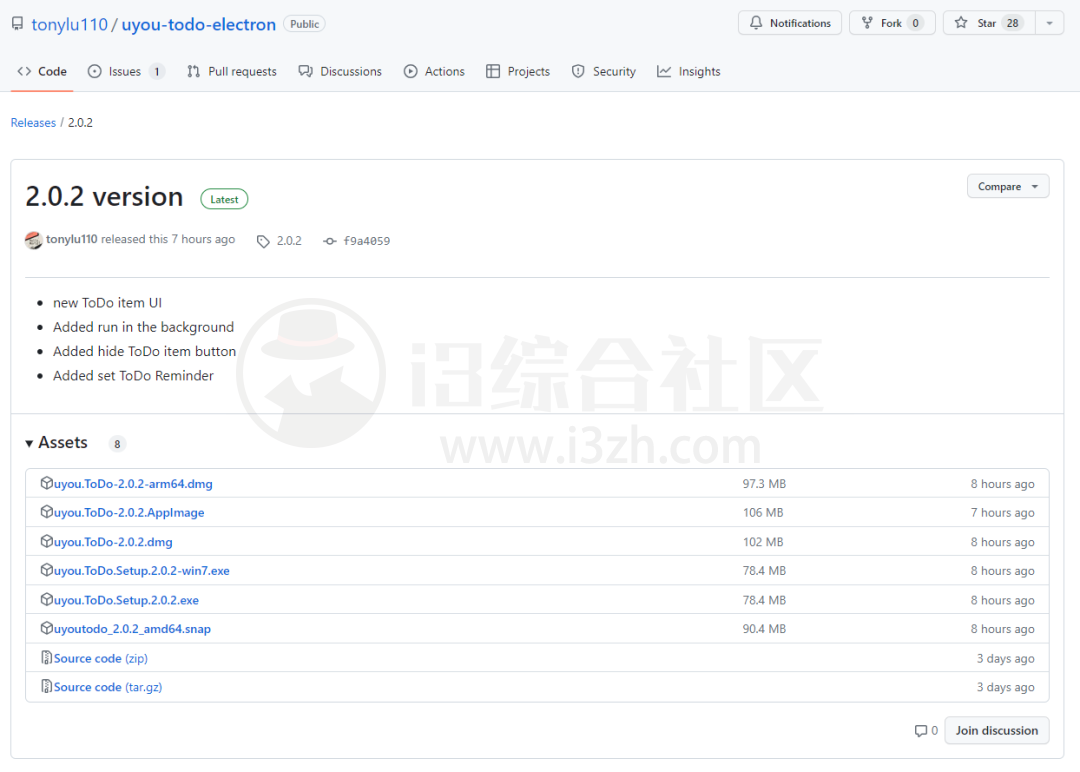Download Source code (tar.gz)
1080x772 pixels.
tap(108, 687)
